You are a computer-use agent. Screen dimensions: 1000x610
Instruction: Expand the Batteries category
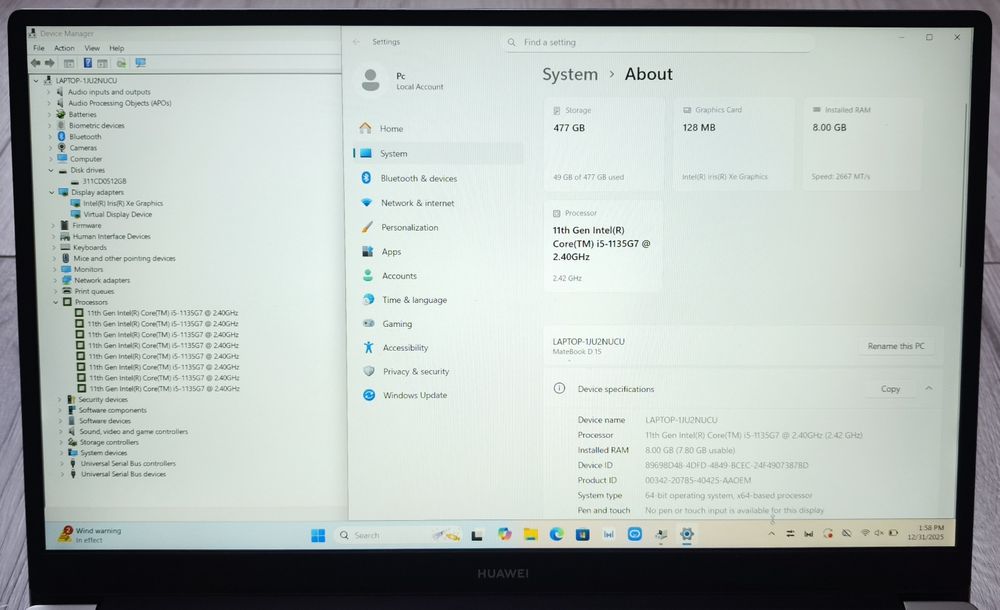49,115
